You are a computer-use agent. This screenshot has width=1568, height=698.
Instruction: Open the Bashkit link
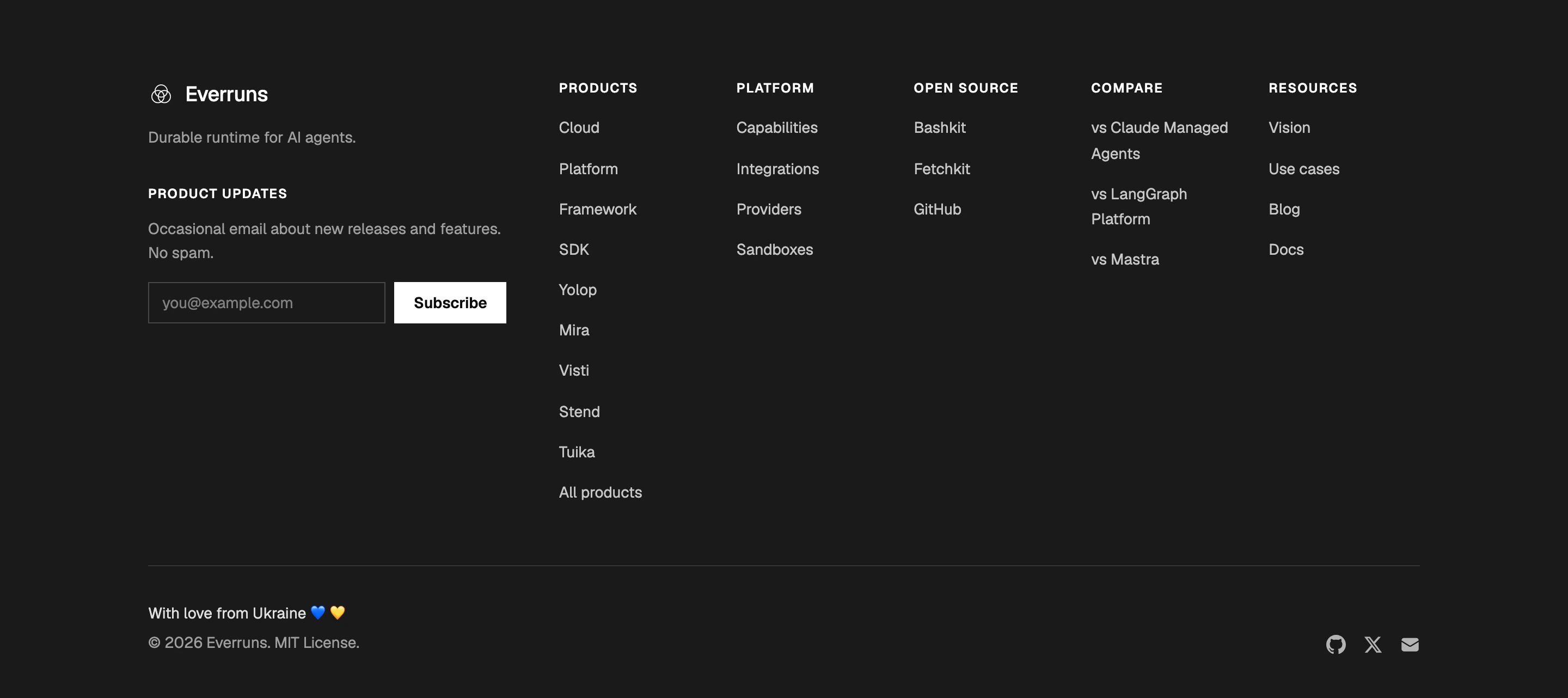pos(939,128)
